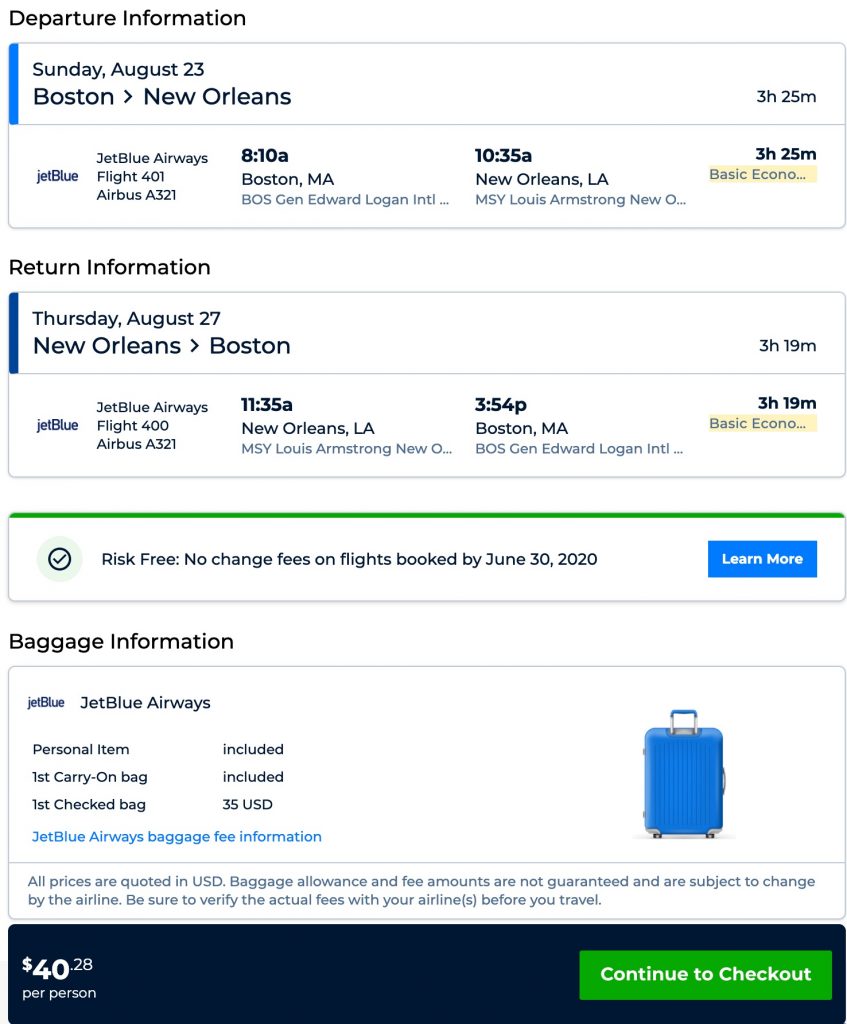Click the JetBlue logo on return flight

(57, 425)
